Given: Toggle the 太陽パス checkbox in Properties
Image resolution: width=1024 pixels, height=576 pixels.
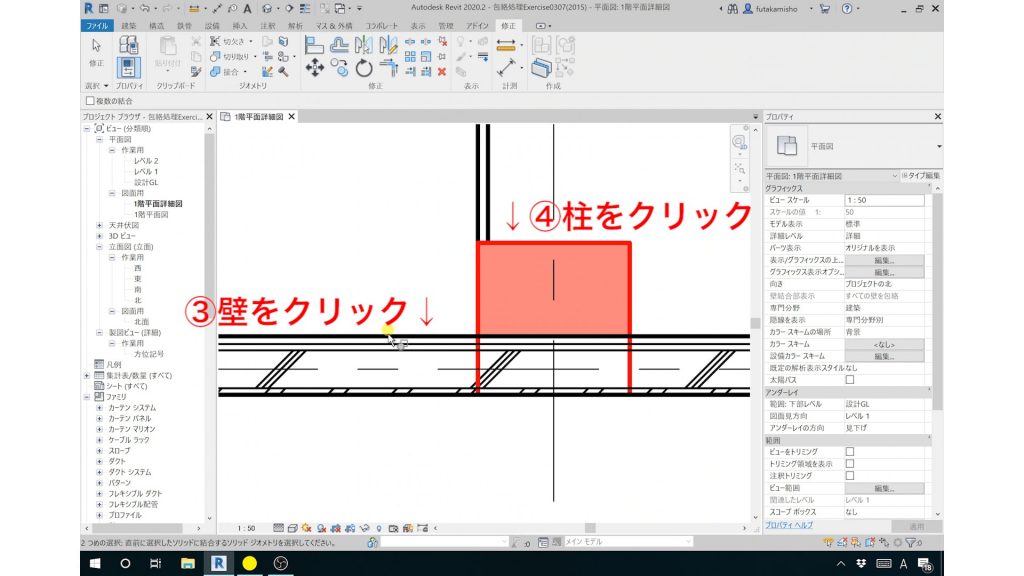Looking at the screenshot, I should [x=851, y=380].
